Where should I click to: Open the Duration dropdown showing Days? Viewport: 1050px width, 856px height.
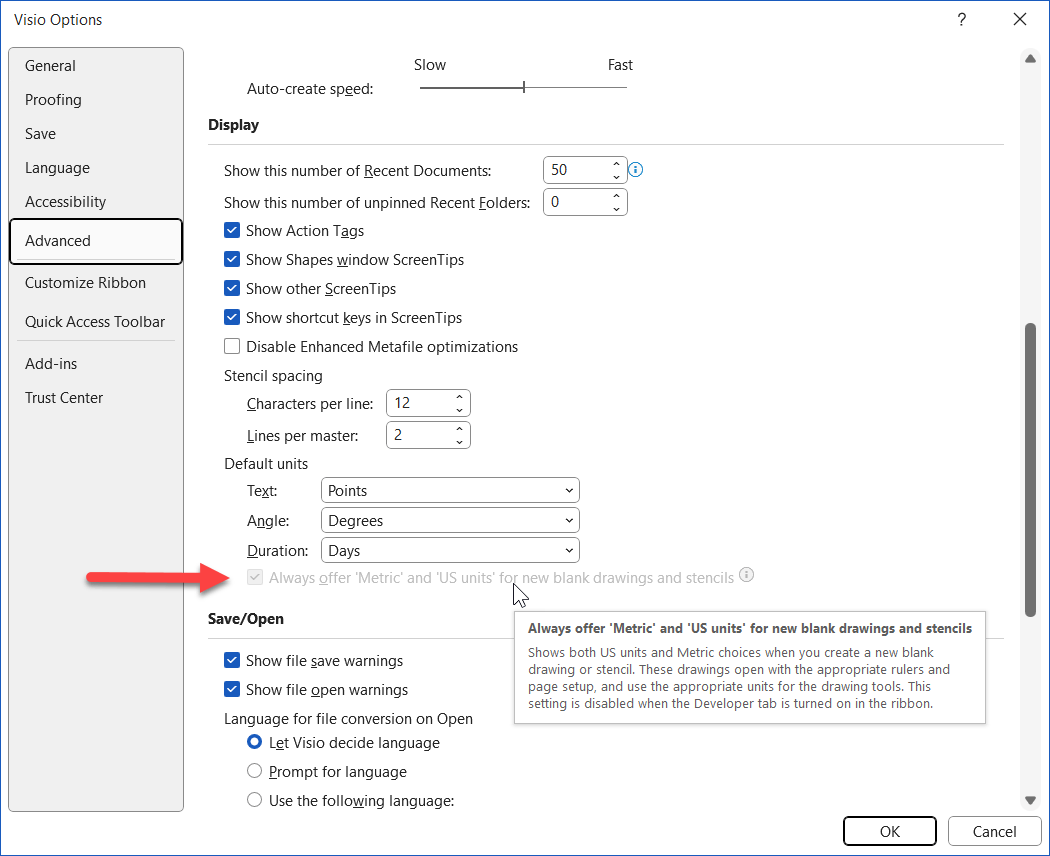coord(450,550)
